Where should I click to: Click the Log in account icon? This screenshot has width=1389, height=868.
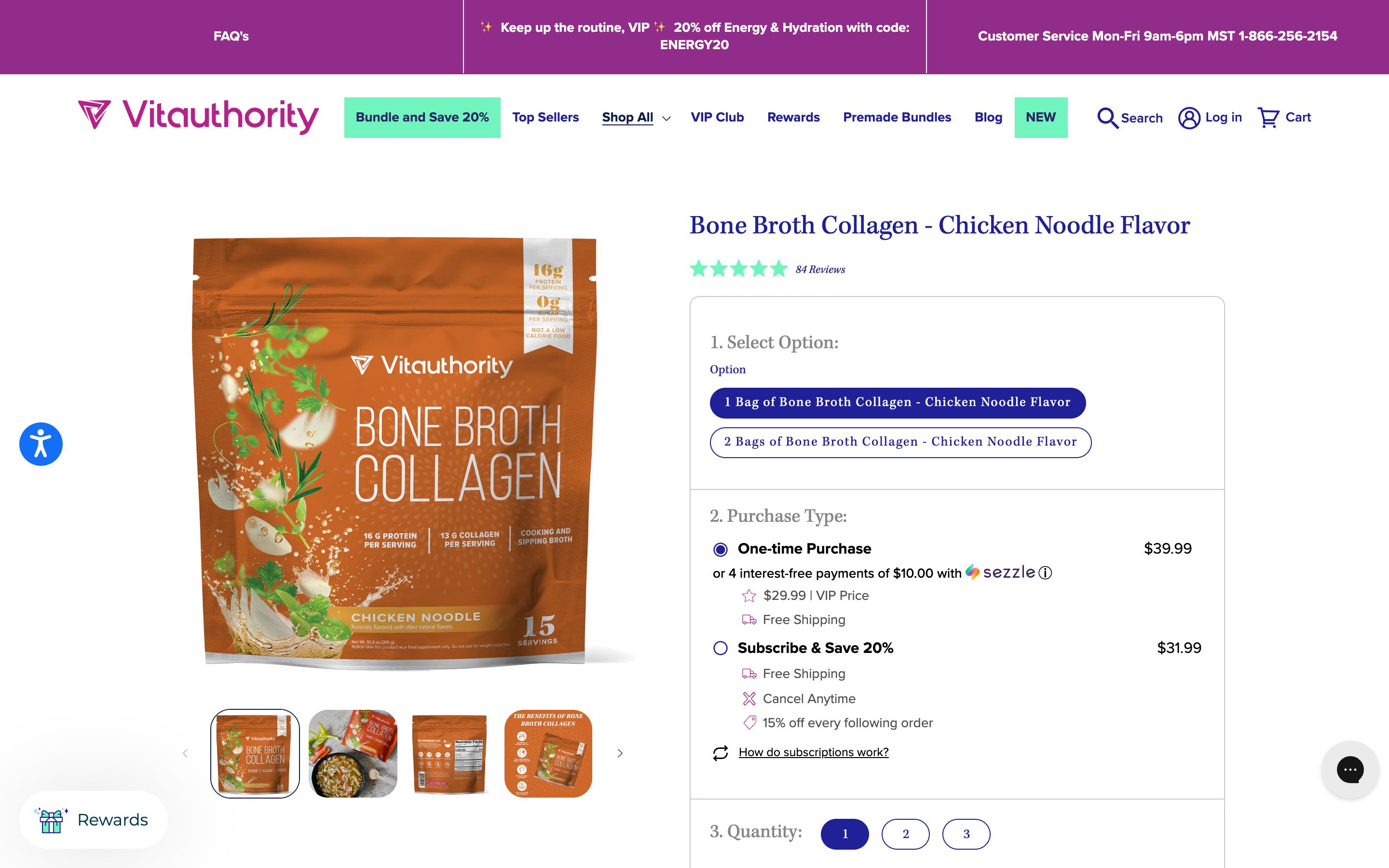click(x=1189, y=118)
